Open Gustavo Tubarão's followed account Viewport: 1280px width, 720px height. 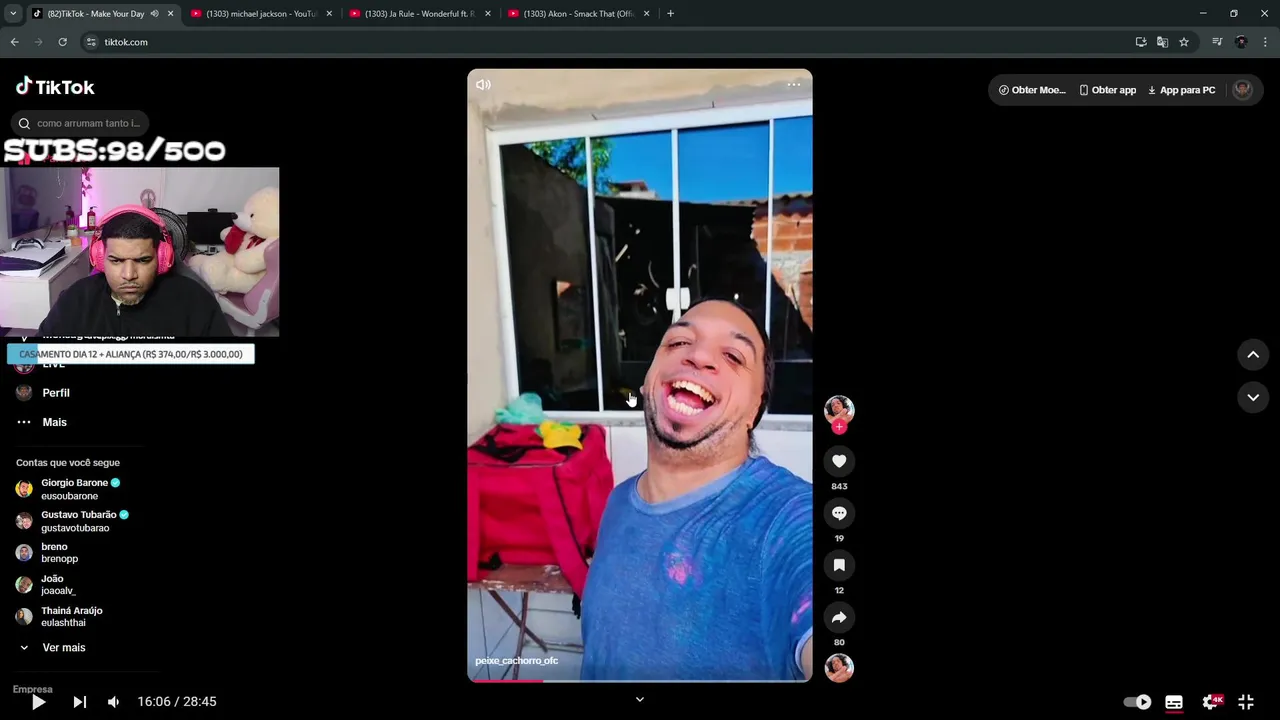72,521
